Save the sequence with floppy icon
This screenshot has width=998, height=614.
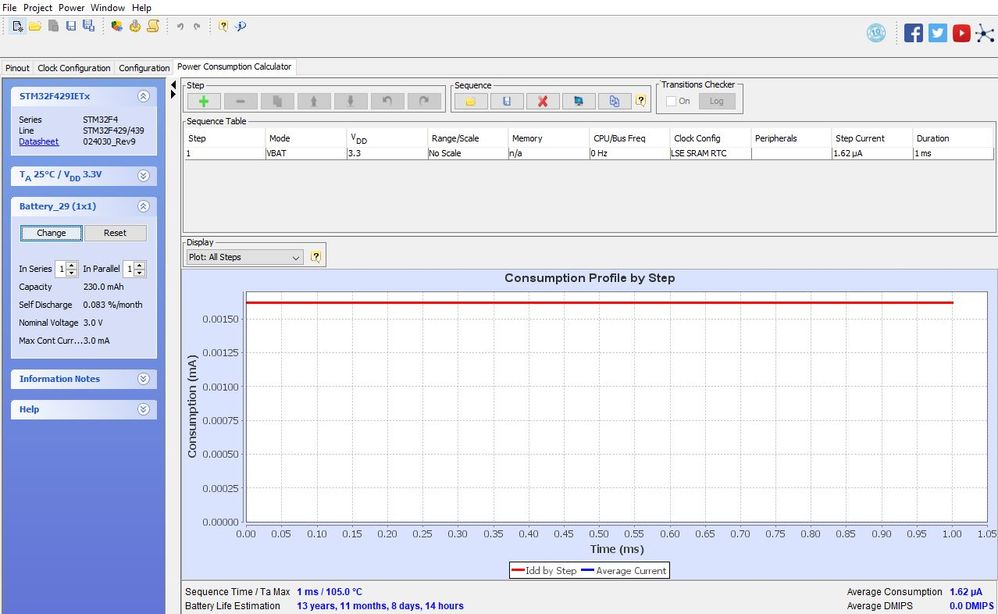click(x=507, y=101)
